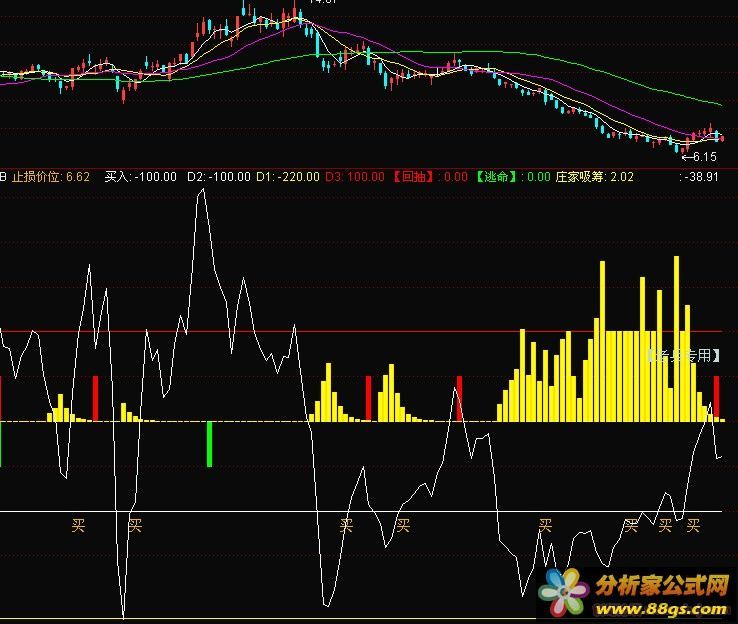The width and height of the screenshot is (738, 624).
Task: Click the 止损价位: 6.62 indicator value
Action: point(51,177)
